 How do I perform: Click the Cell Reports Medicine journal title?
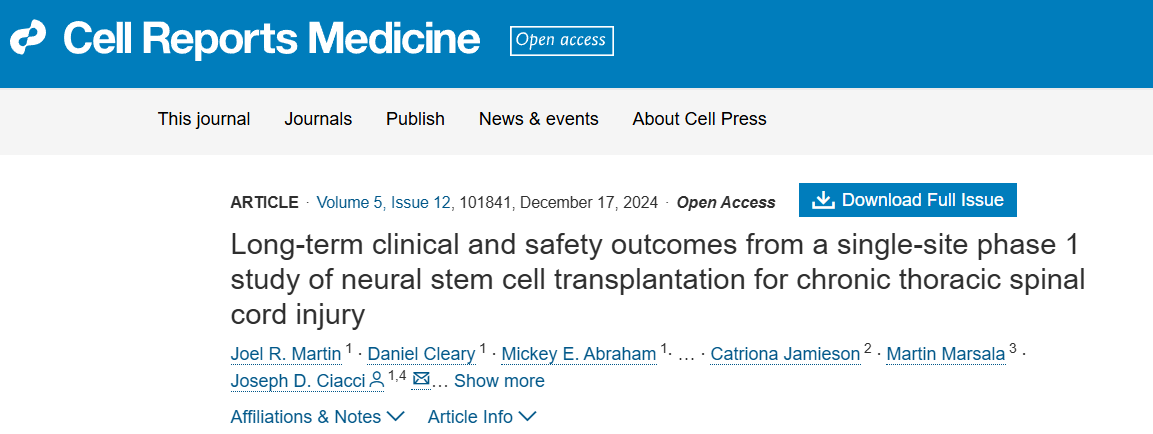pyautogui.click(x=271, y=38)
